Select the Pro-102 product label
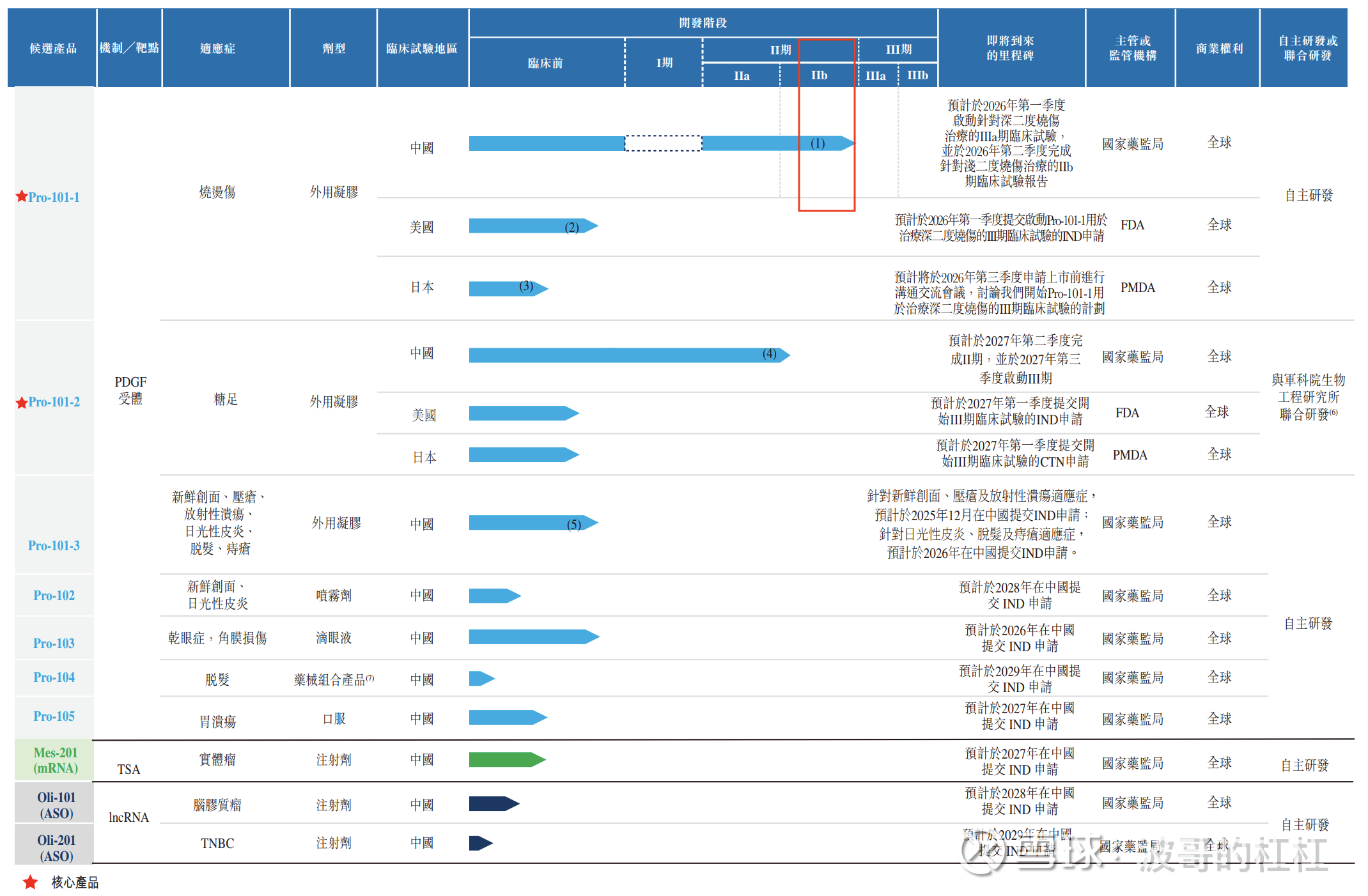This screenshot has width=1368, height=896. 54,596
